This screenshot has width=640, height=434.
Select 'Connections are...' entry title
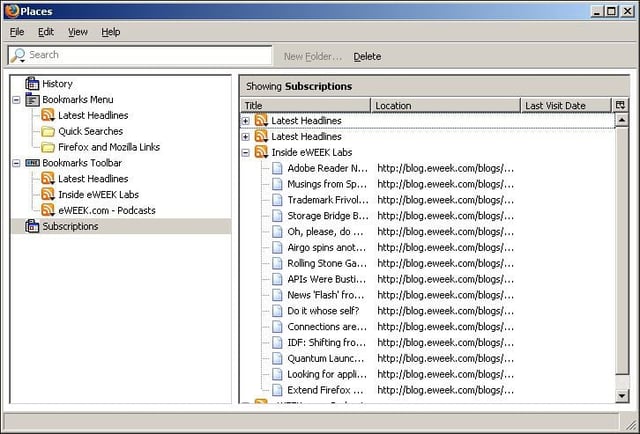[327, 327]
